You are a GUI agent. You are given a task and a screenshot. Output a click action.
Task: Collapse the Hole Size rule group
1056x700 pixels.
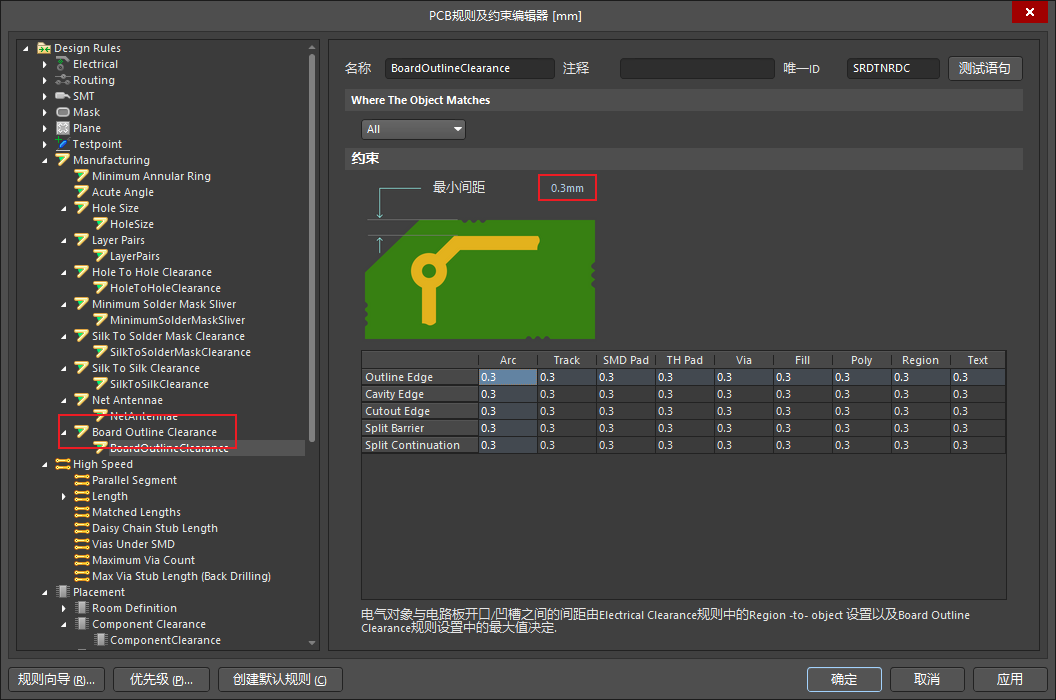[x=63, y=208]
